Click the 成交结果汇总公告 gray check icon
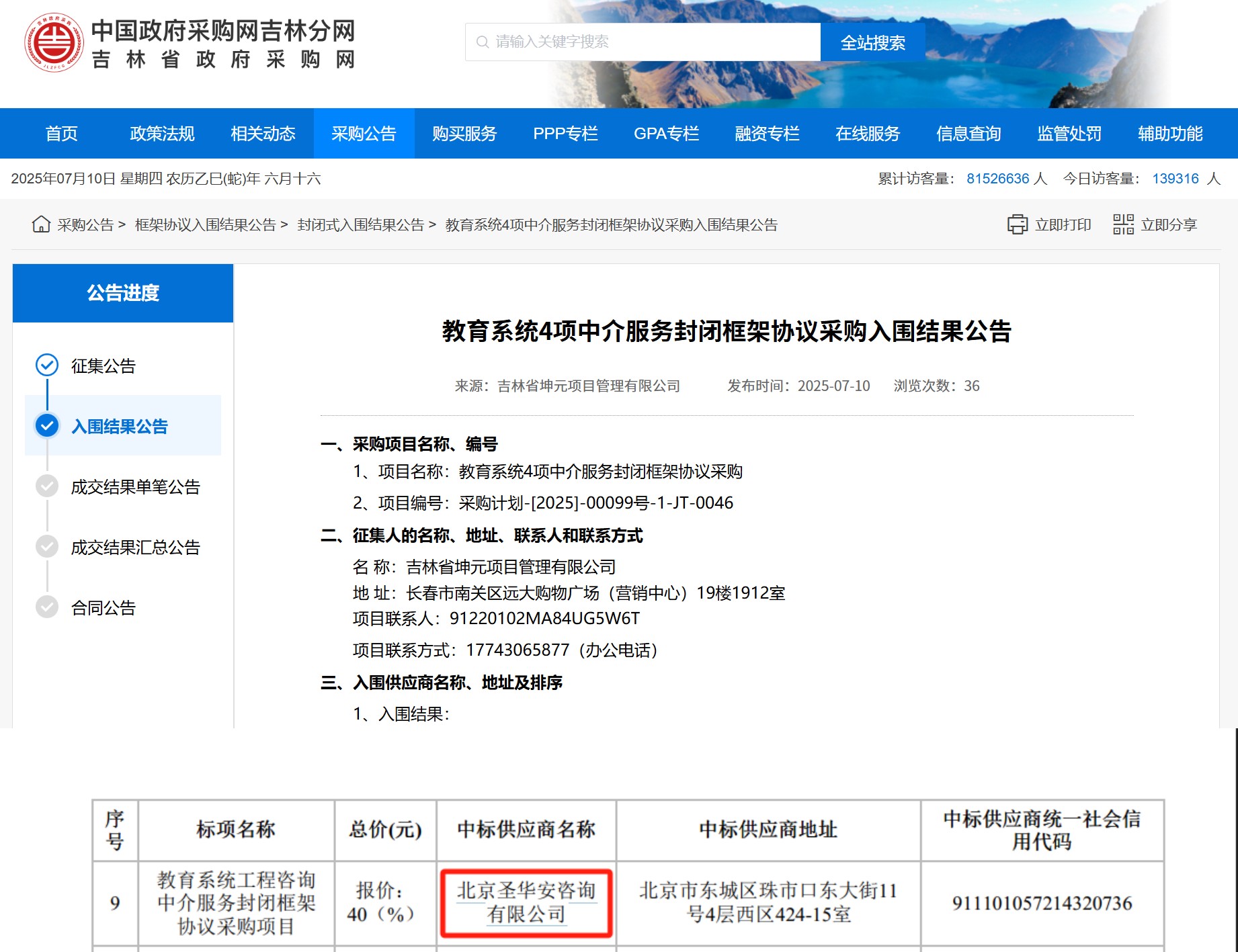The width and height of the screenshot is (1238, 952). coord(47,546)
